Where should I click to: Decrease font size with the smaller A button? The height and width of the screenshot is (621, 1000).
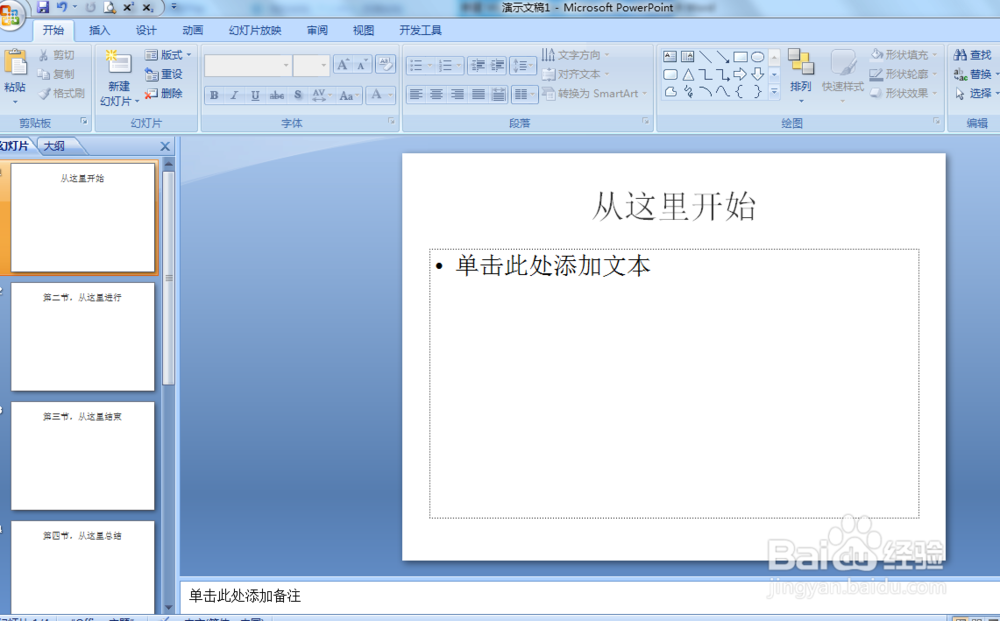362,64
